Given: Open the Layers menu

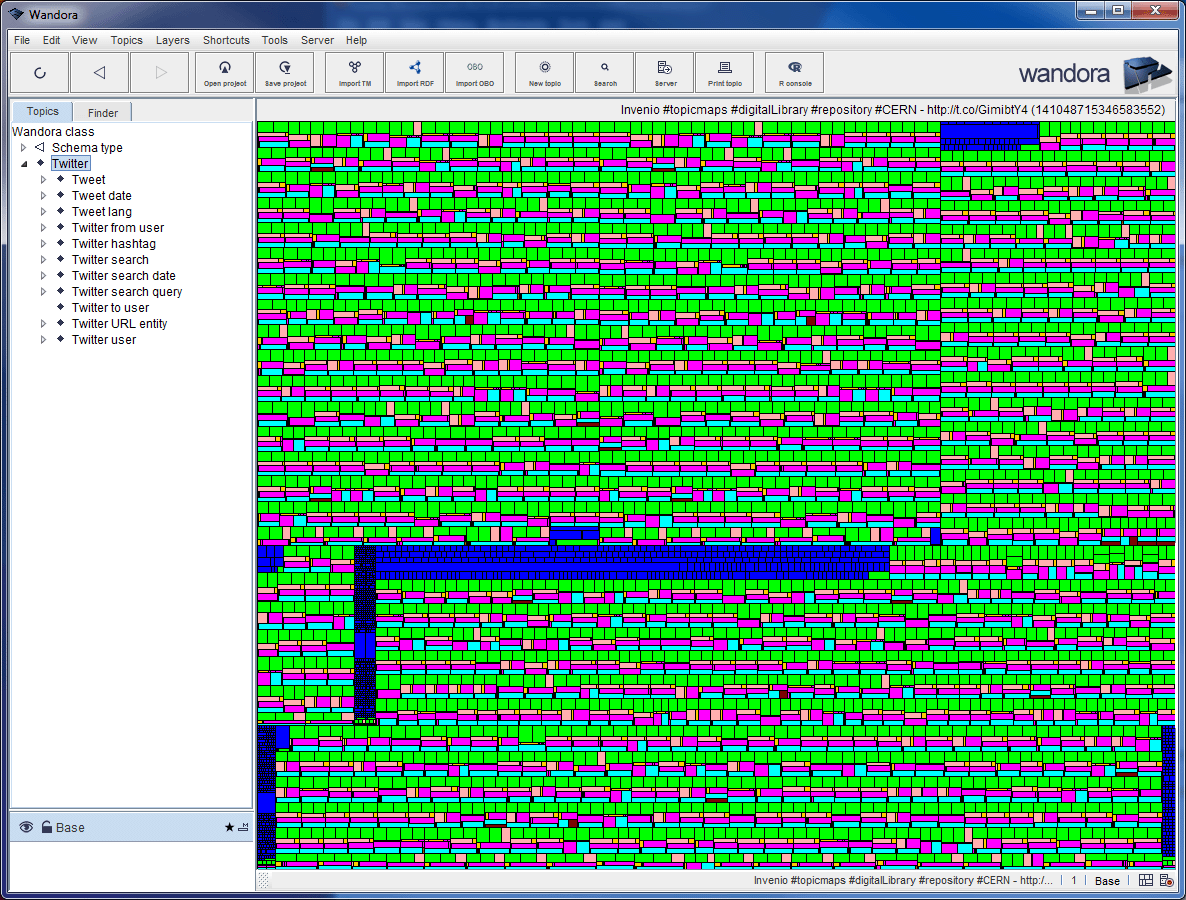Looking at the screenshot, I should [x=172, y=40].
